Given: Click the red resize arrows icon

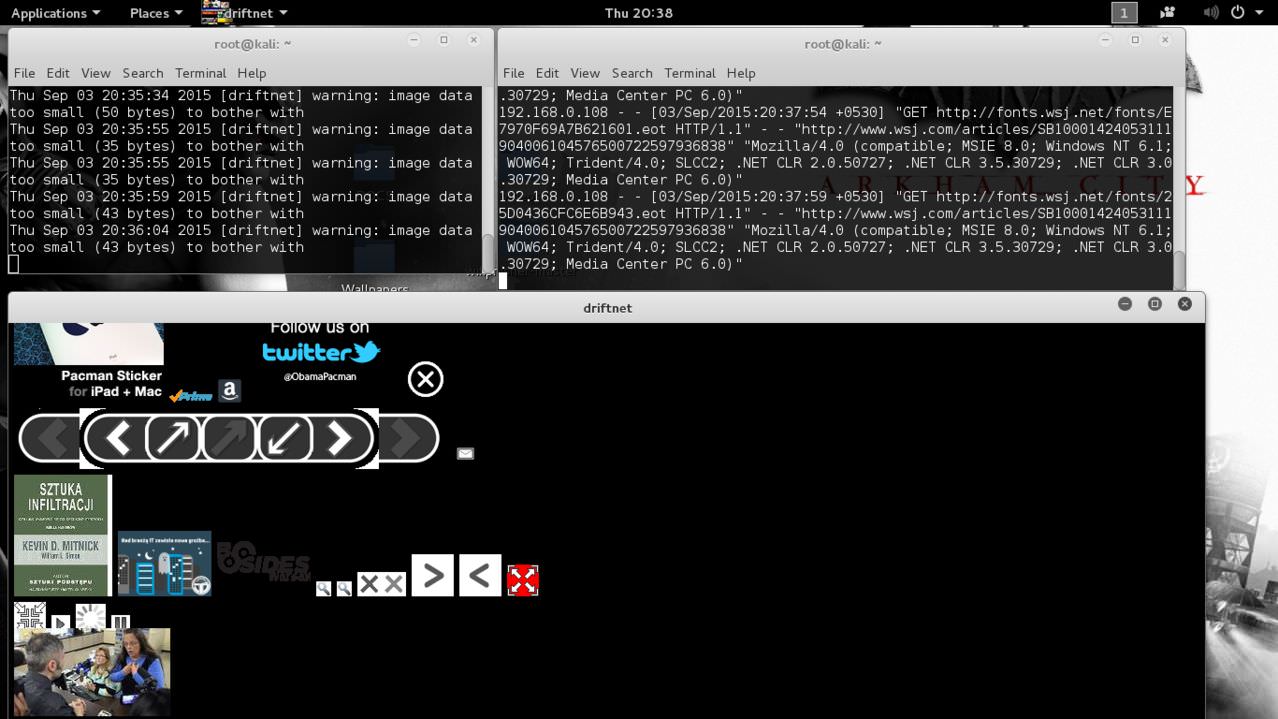Looking at the screenshot, I should tap(523, 578).
